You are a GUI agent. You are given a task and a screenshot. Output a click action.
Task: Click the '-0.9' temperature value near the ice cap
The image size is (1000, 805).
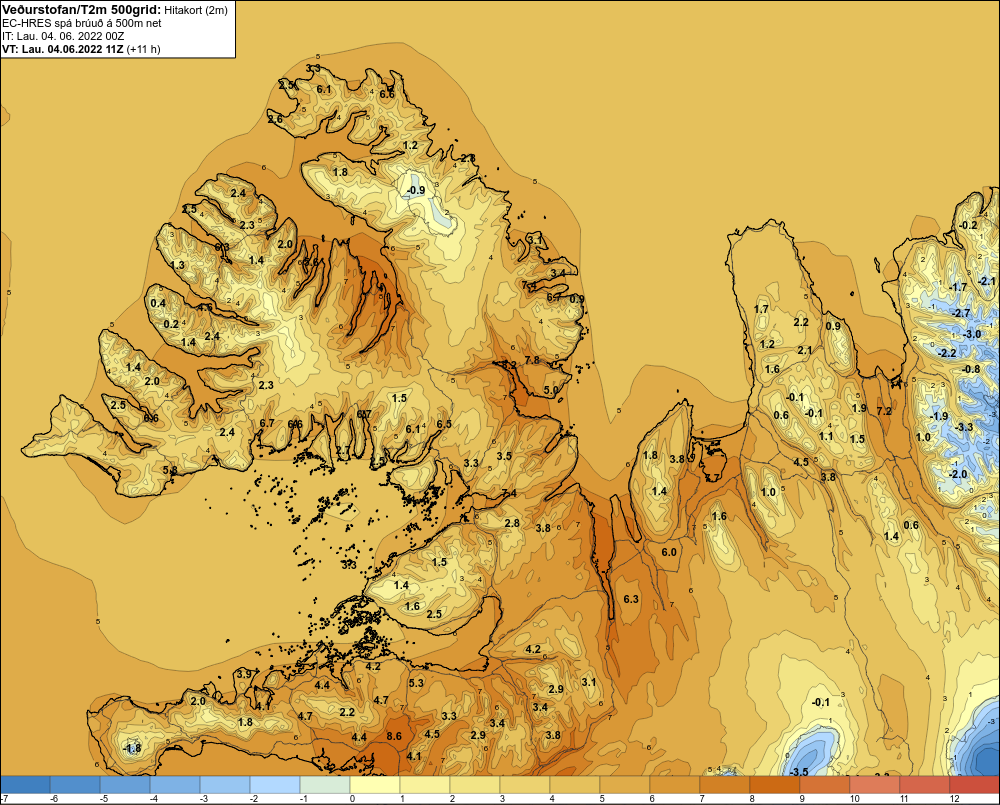415,190
